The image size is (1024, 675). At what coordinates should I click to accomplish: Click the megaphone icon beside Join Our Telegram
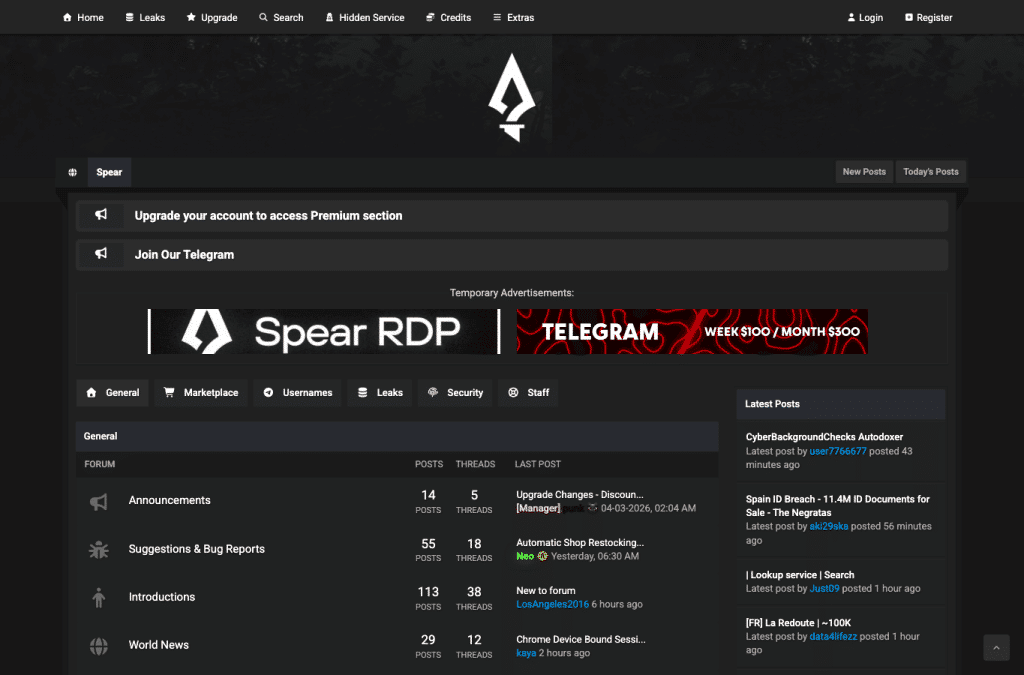(x=101, y=253)
